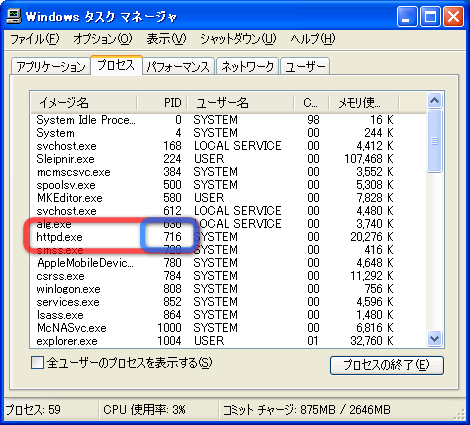The width and height of the screenshot is (470, 425).
Task: Select the lsass.exe process
Action: click(228, 315)
